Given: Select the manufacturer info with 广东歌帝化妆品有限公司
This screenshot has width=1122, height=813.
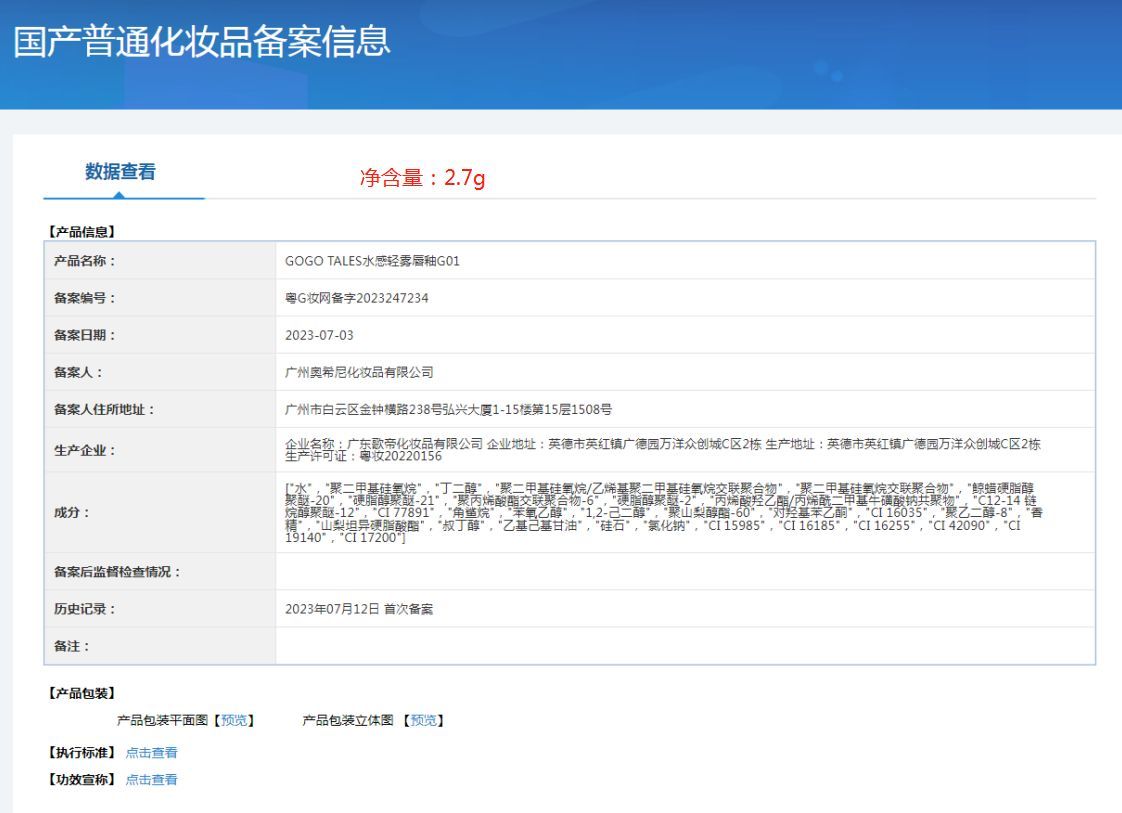Looking at the screenshot, I should point(663,450).
